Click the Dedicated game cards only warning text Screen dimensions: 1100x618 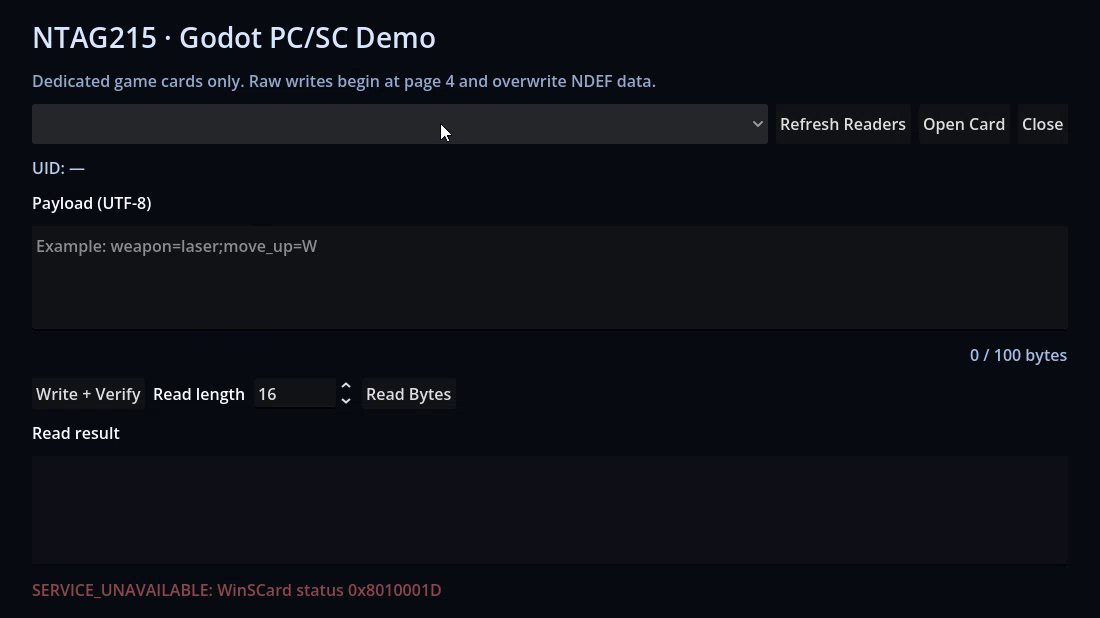344,81
